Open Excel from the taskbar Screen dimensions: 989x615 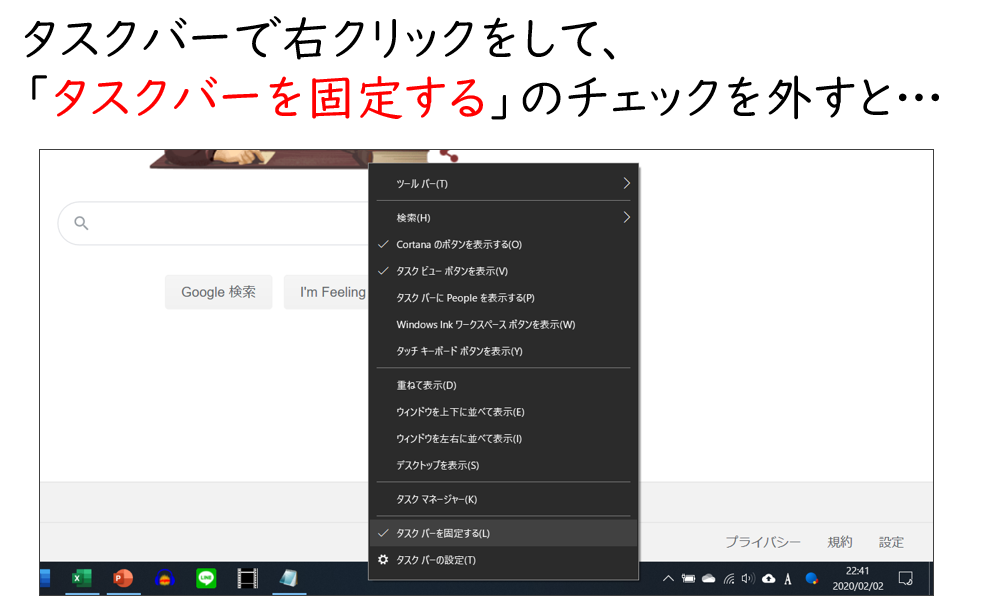click(x=82, y=578)
